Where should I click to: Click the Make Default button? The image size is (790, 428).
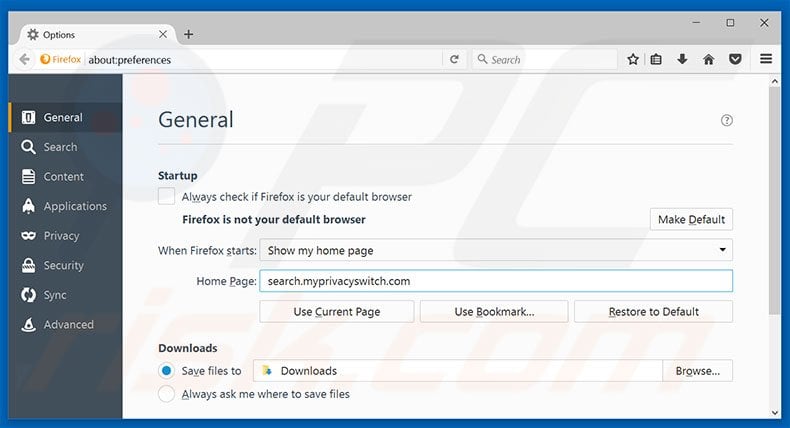pos(691,219)
